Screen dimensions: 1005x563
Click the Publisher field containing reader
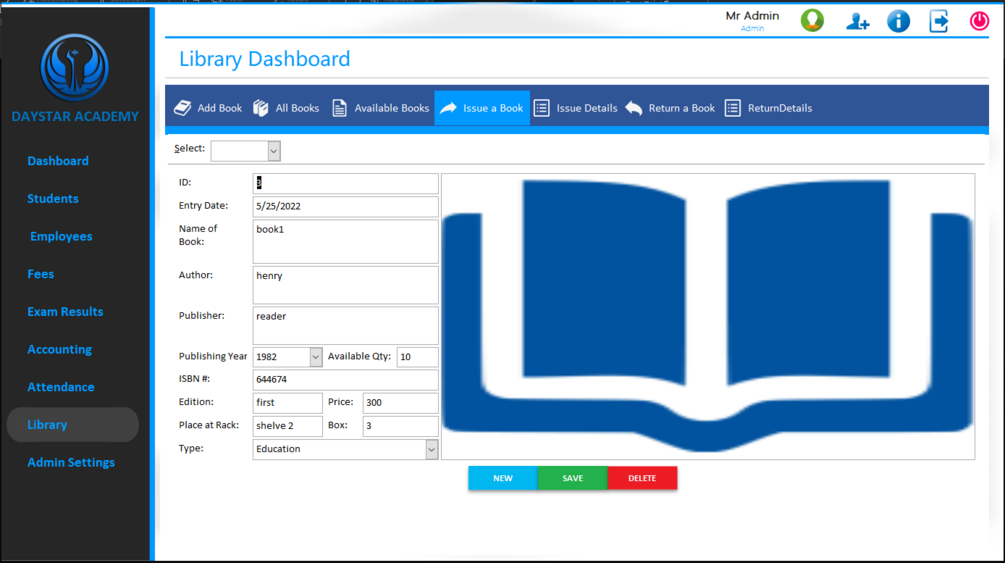coord(345,326)
